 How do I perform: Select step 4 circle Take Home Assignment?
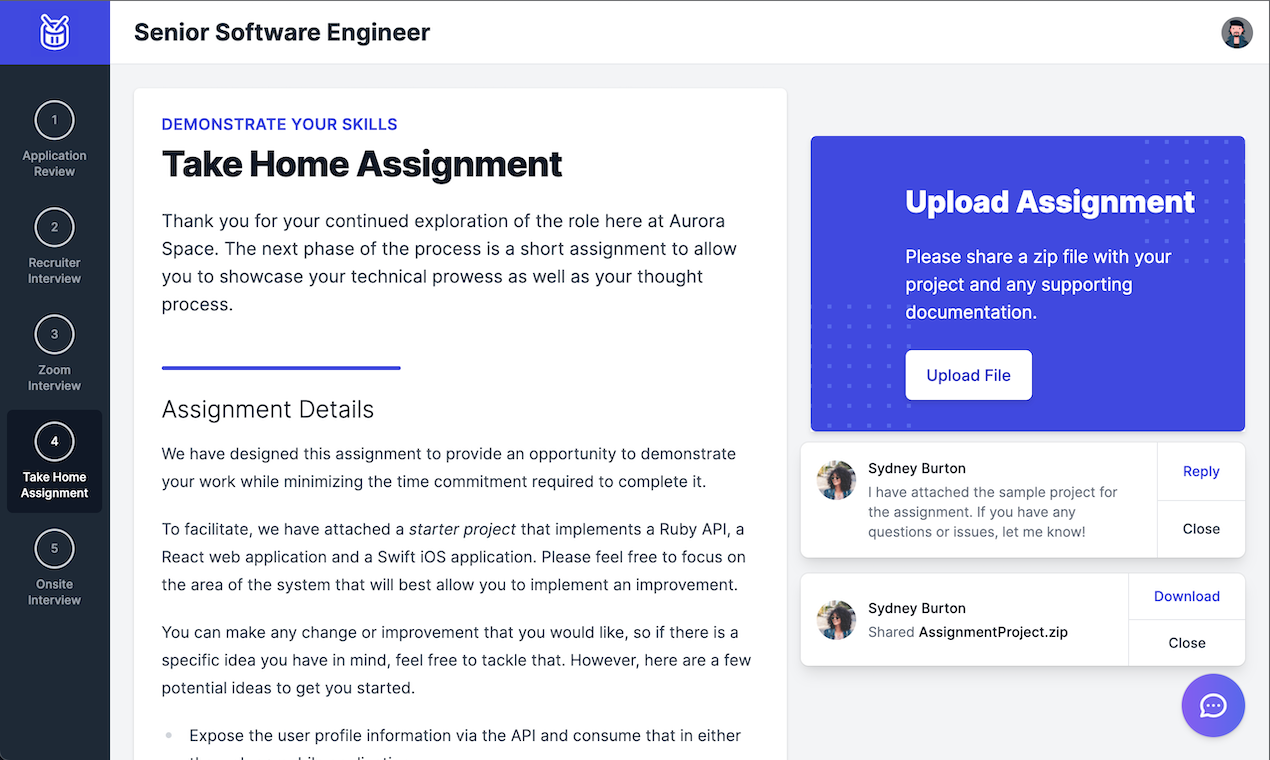click(54, 441)
